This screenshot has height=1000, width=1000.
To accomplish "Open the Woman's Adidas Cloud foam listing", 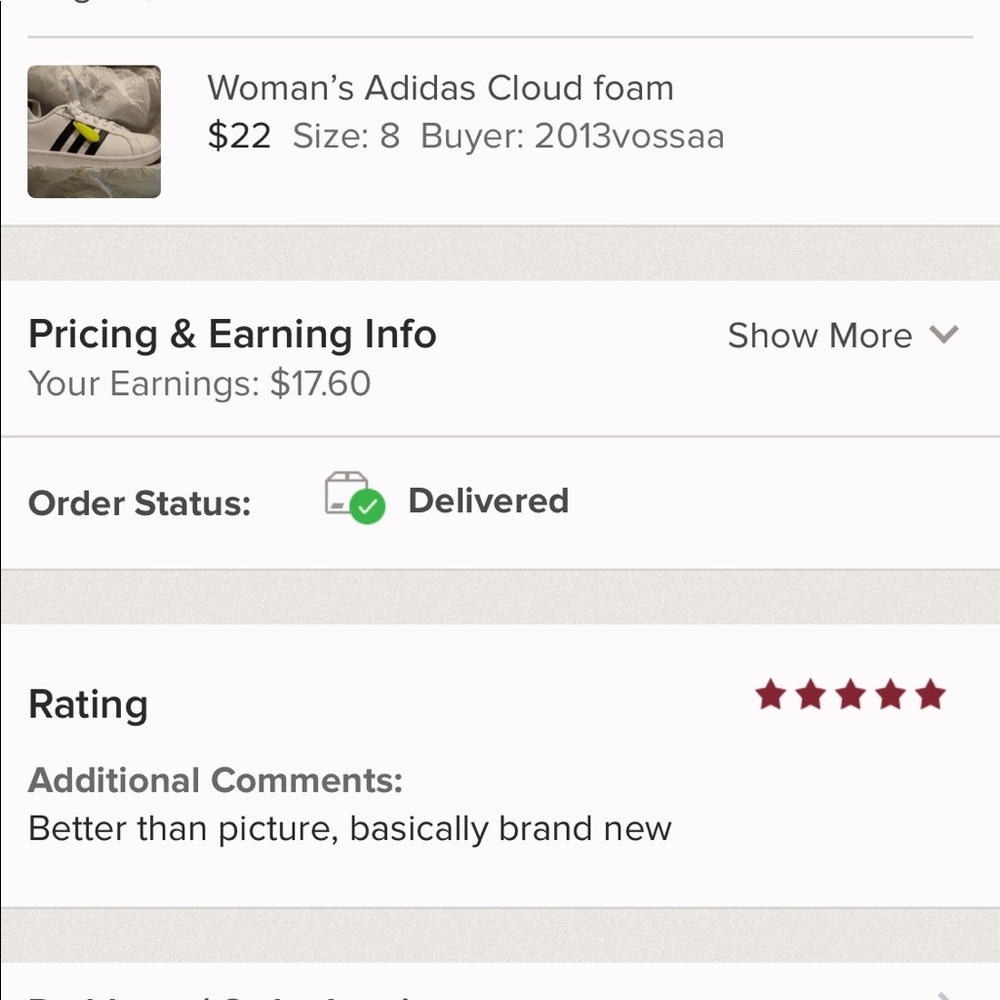I will pyautogui.click(x=440, y=88).
